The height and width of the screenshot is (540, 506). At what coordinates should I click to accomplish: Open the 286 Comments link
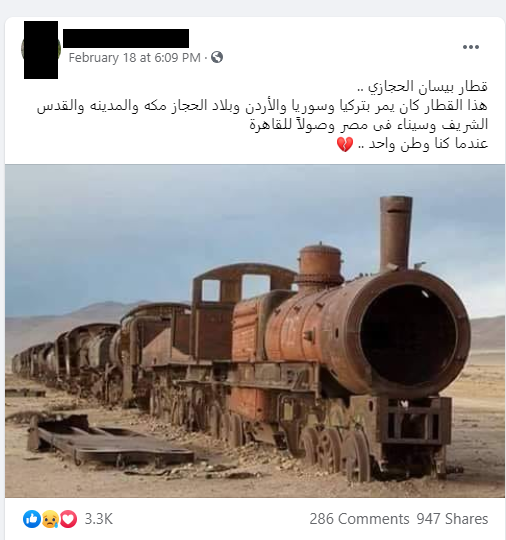coord(359,519)
